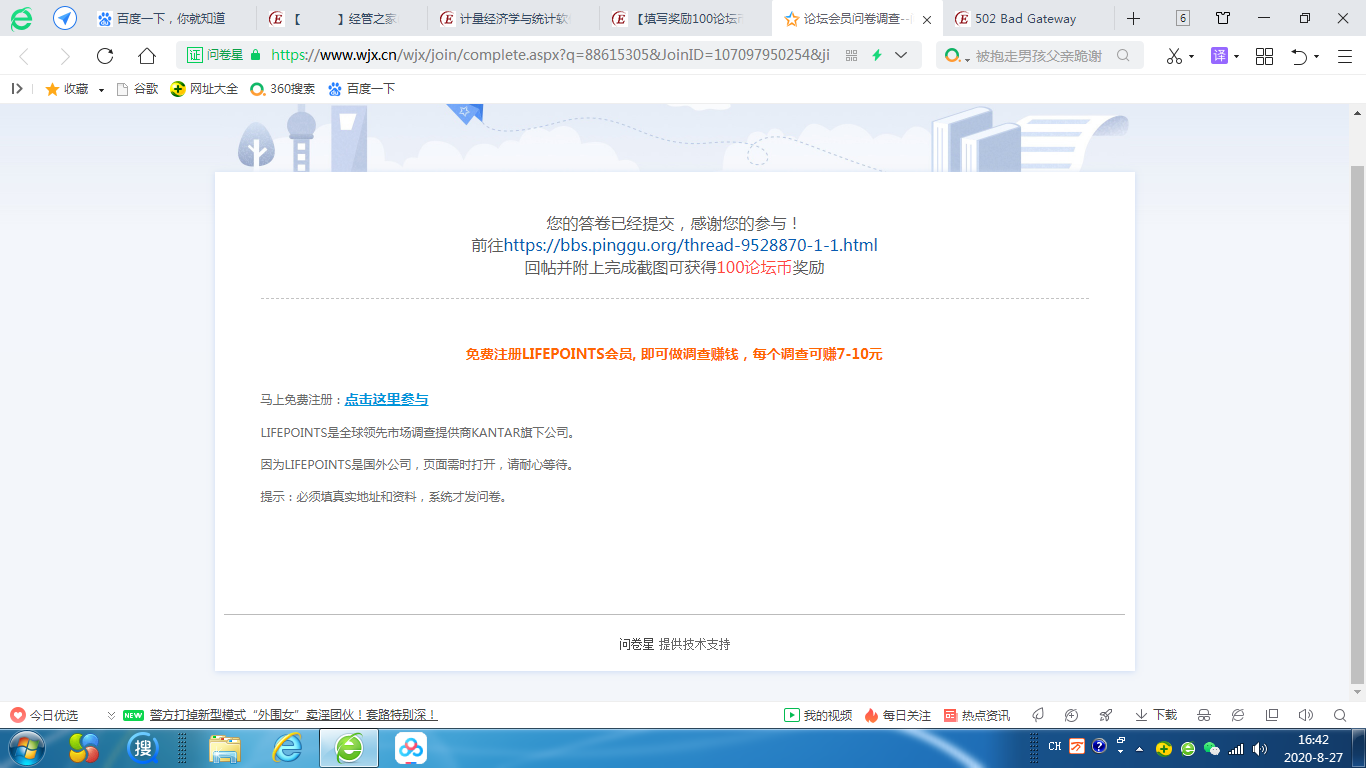Open the skin shirt icon
Viewport: 1366px width, 768px height.
pos(1223,18)
